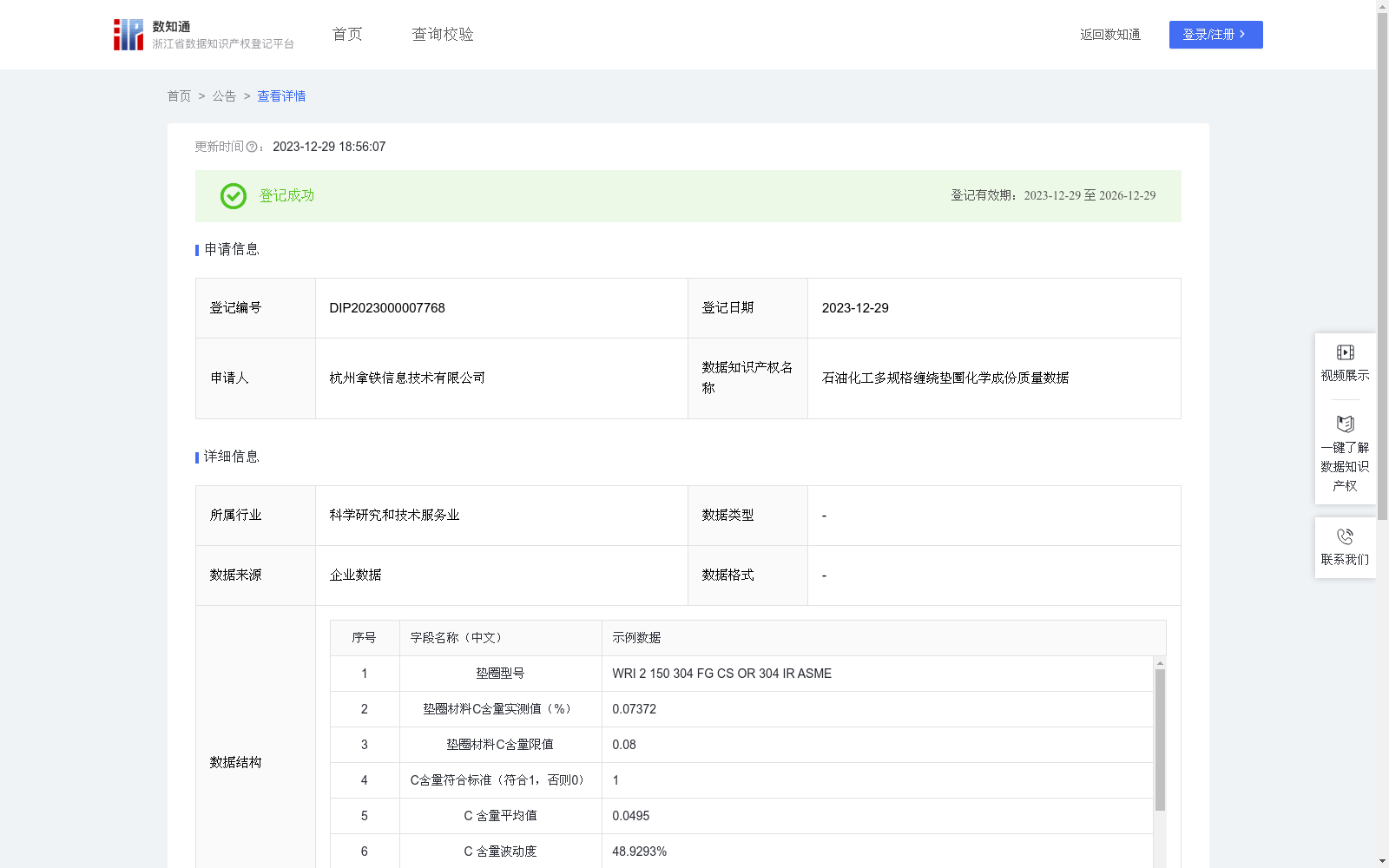
Task: Click C 含量波动度 field cell
Action: (x=500, y=852)
